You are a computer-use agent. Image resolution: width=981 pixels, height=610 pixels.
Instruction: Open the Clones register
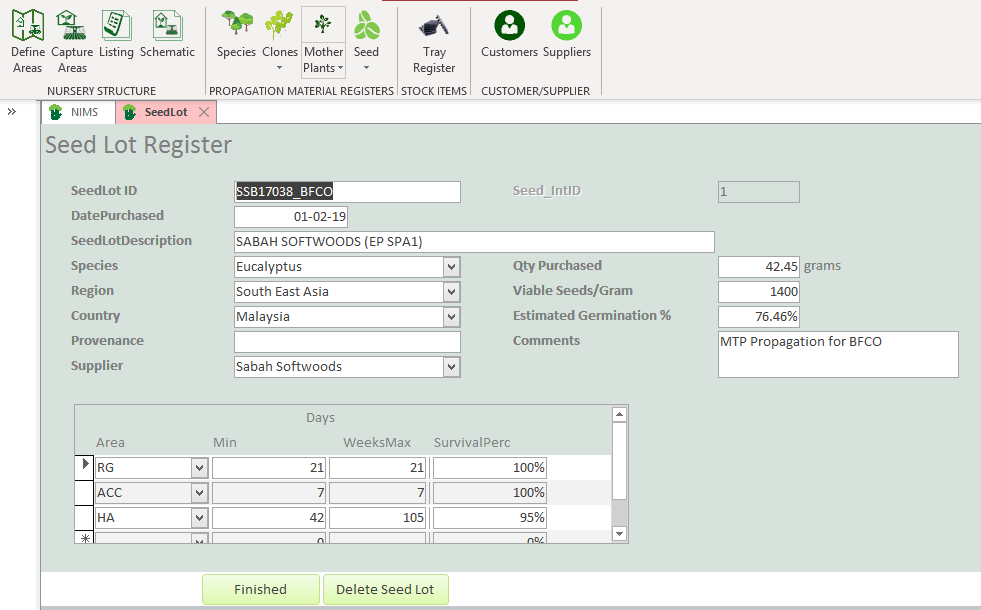click(280, 34)
